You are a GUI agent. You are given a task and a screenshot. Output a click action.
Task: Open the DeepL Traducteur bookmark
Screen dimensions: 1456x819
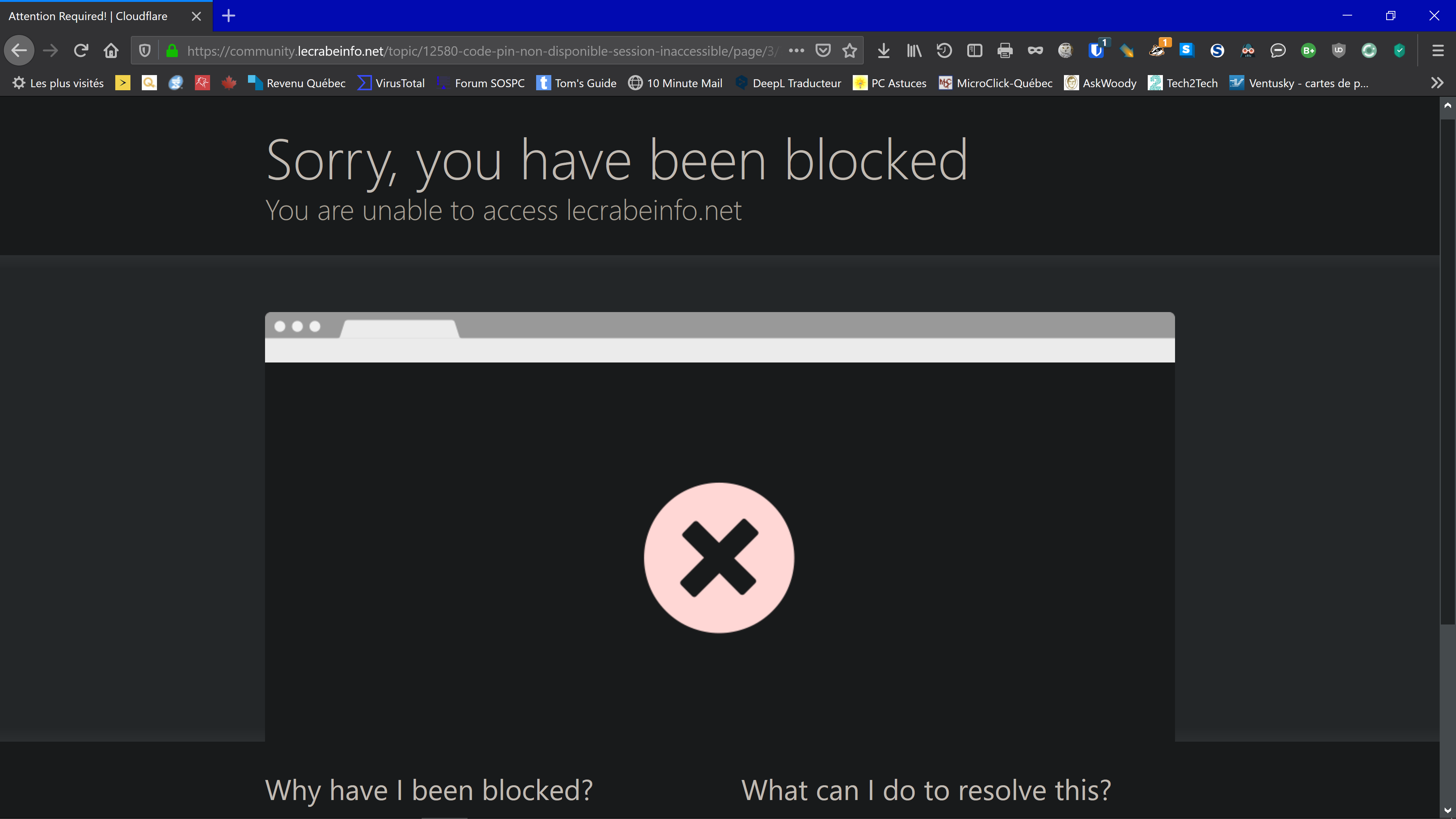[x=788, y=83]
